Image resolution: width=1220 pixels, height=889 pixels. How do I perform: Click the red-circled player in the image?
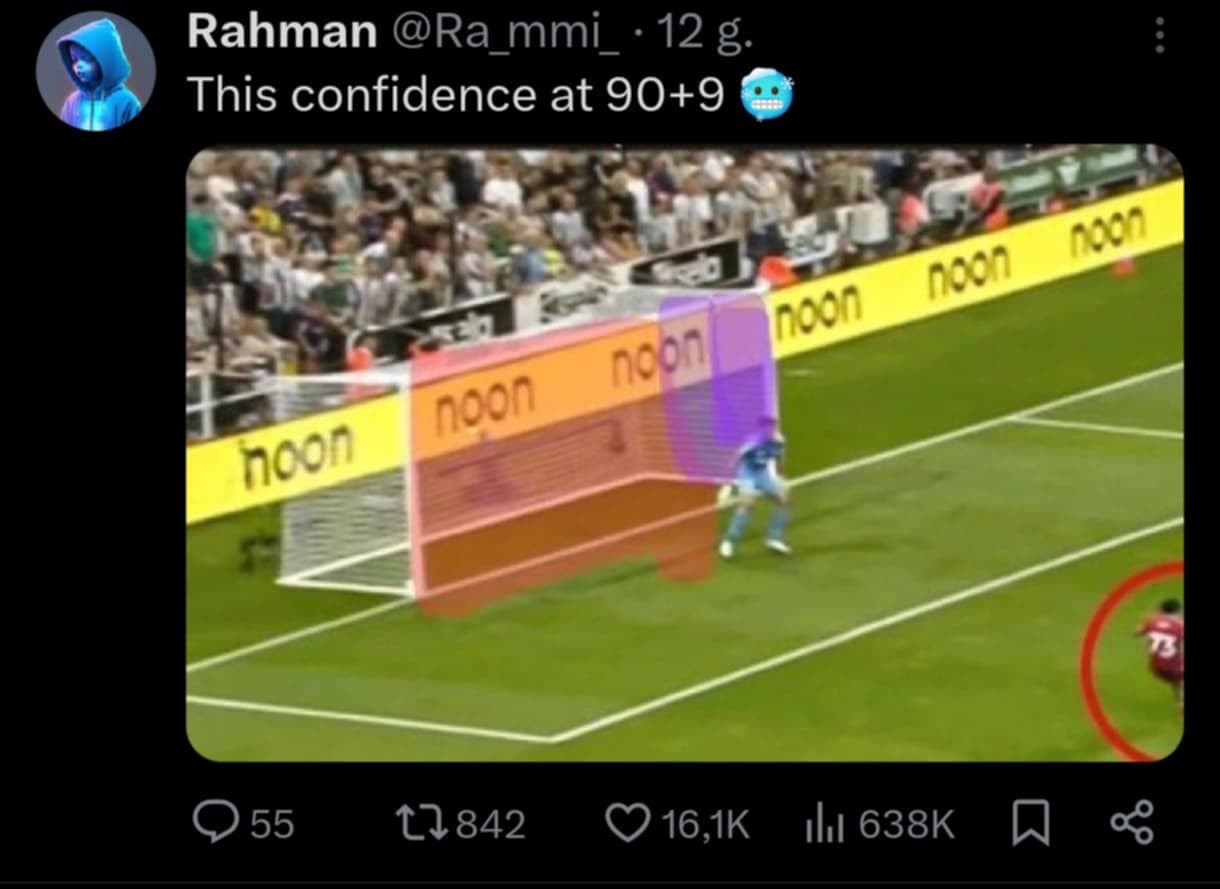point(1162,649)
